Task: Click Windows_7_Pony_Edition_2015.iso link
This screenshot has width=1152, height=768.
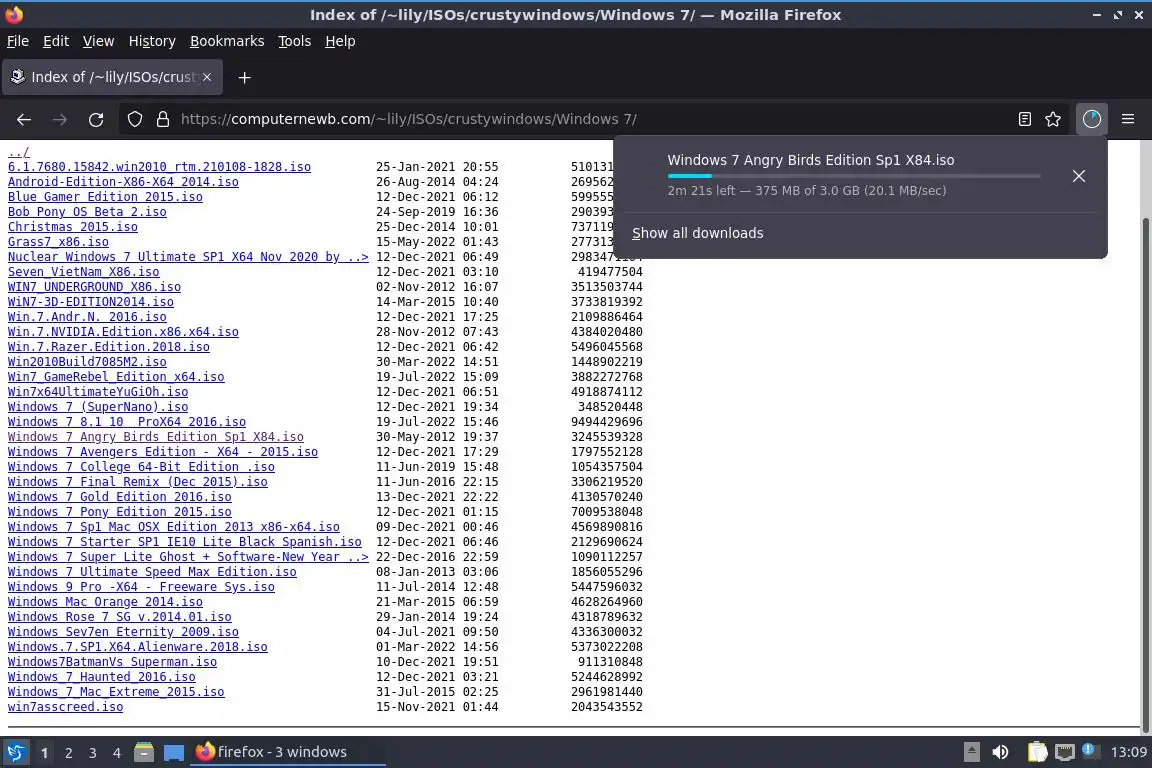Action: click(x=120, y=512)
